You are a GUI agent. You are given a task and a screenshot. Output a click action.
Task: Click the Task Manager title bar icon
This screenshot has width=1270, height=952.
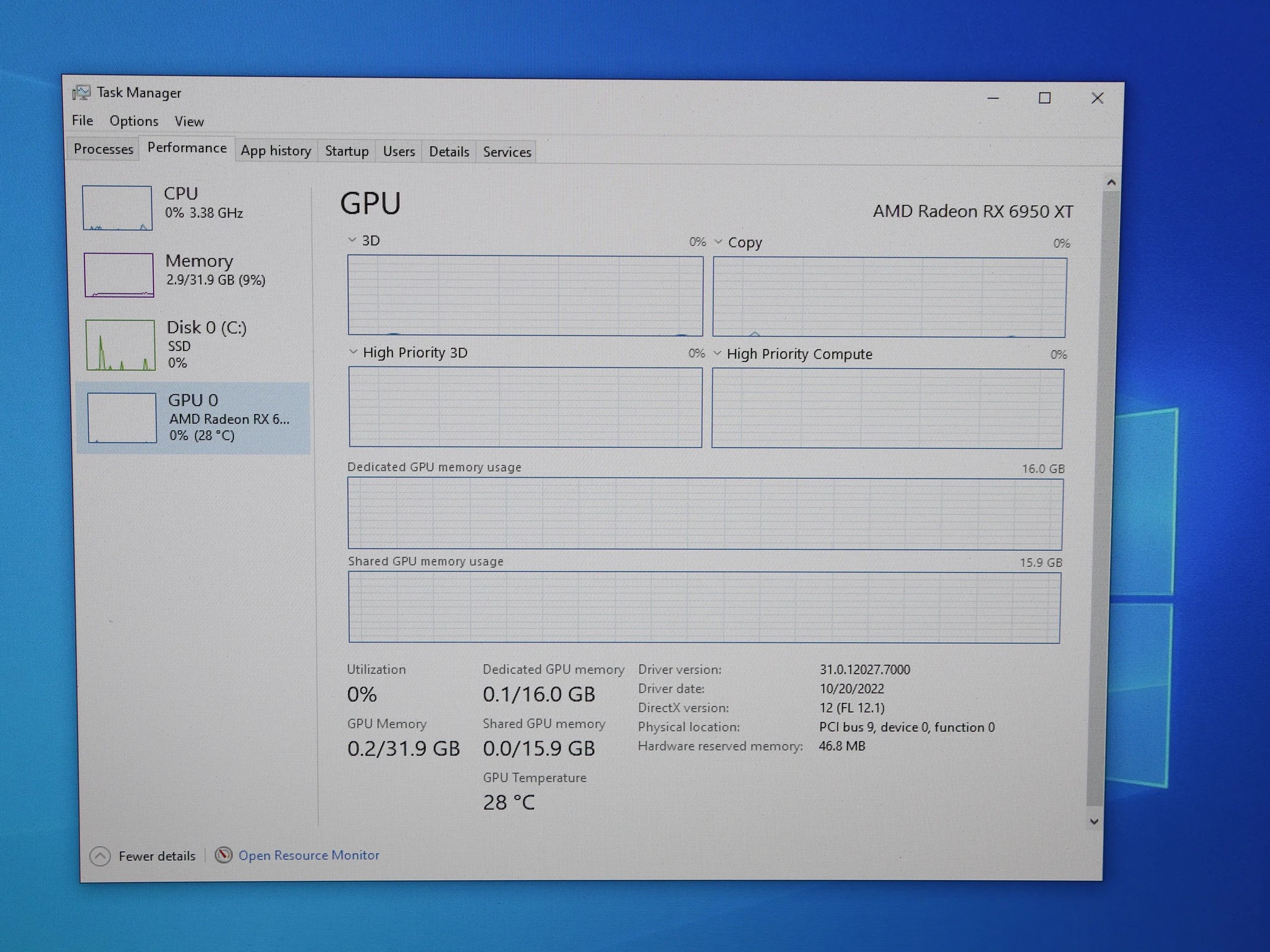pyautogui.click(x=81, y=93)
